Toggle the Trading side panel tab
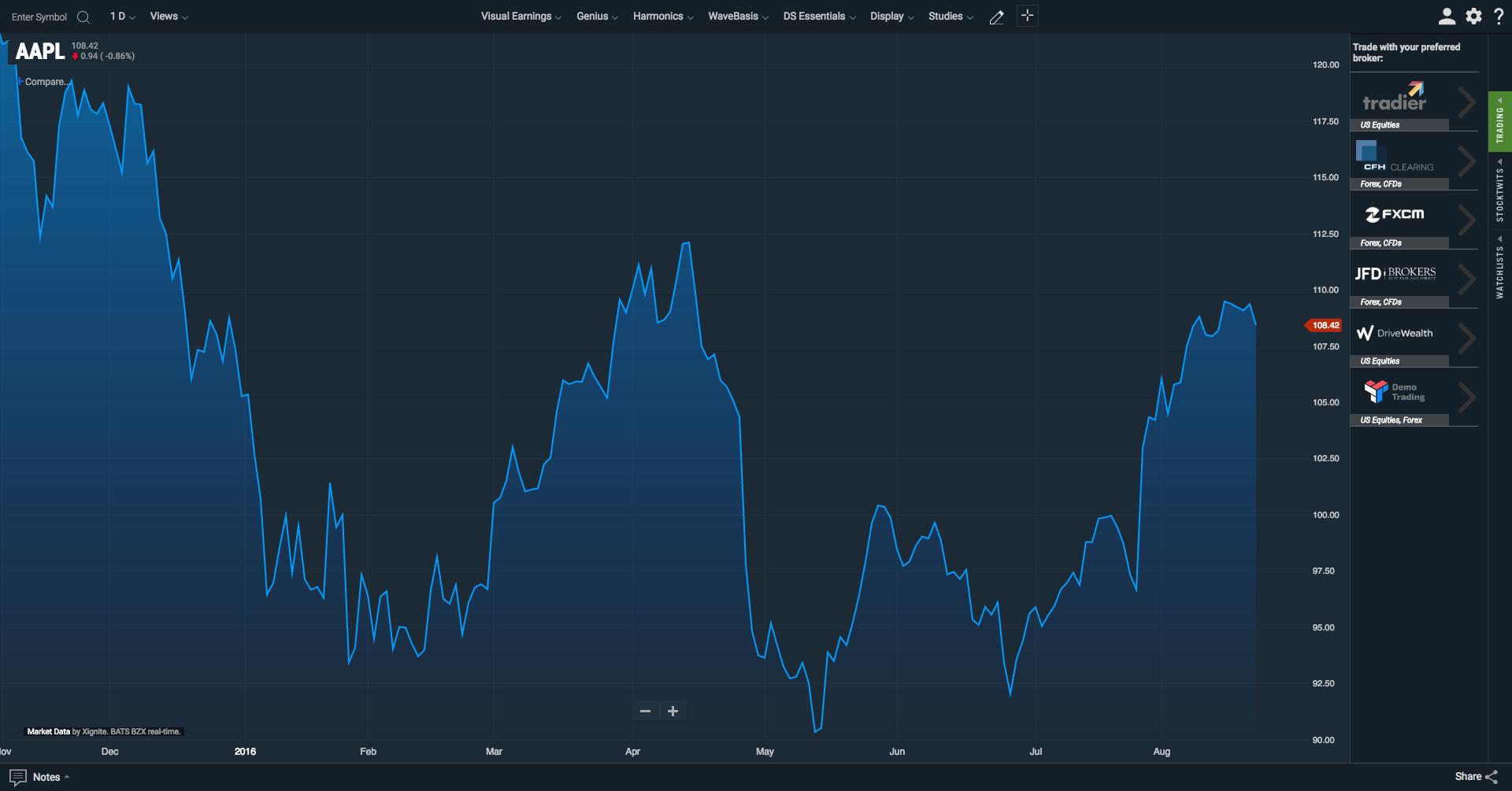This screenshot has height=791, width=1512. (x=1499, y=121)
